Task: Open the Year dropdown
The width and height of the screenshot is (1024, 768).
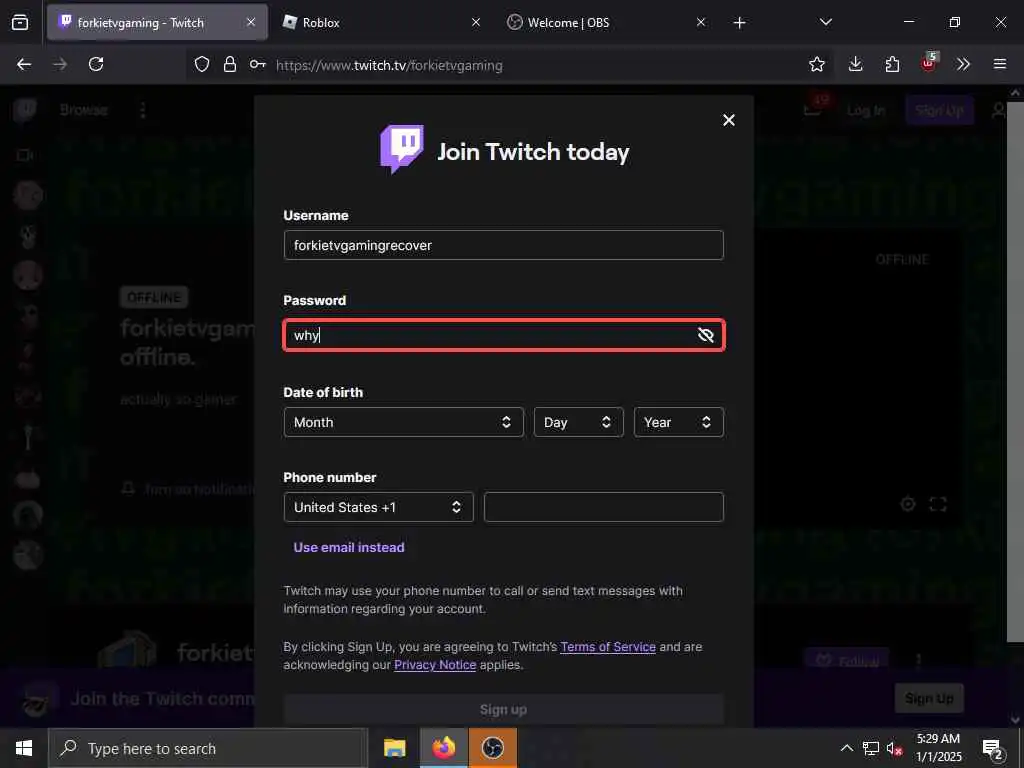Action: [x=679, y=422]
